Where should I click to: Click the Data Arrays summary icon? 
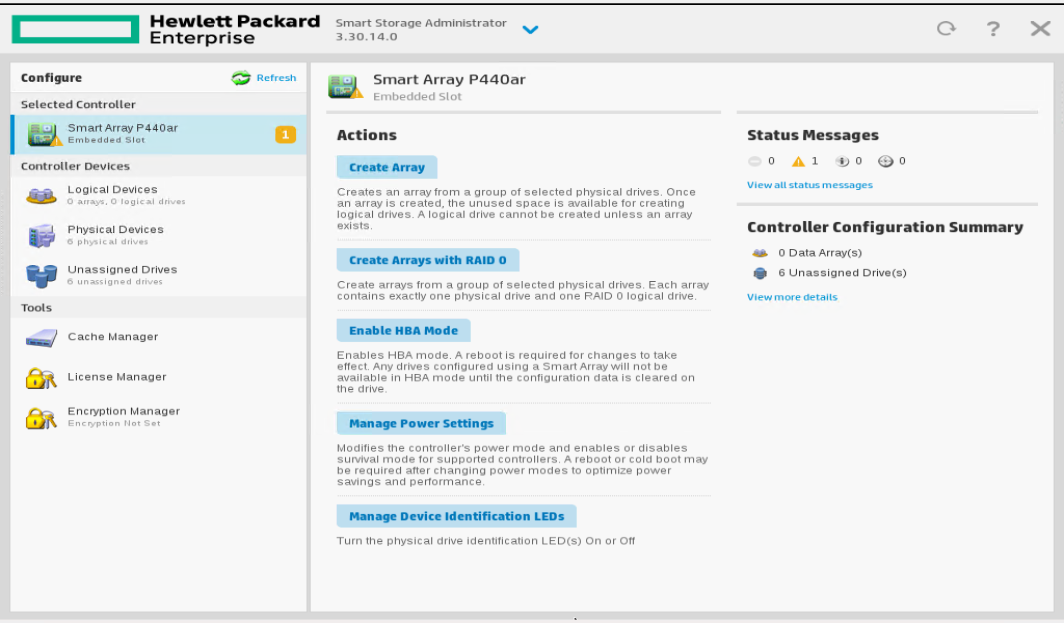[x=760, y=253]
